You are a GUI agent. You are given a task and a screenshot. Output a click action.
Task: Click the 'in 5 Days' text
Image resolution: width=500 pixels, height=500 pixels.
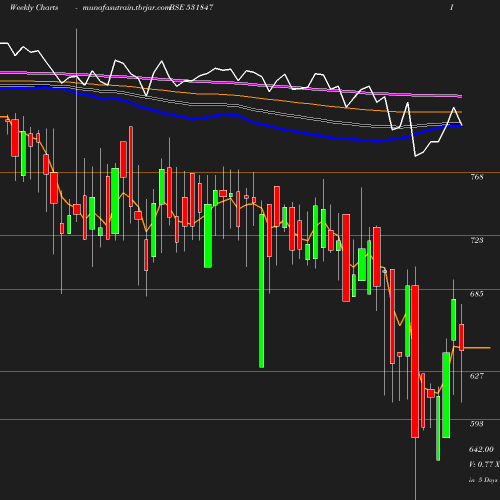coord(483,480)
